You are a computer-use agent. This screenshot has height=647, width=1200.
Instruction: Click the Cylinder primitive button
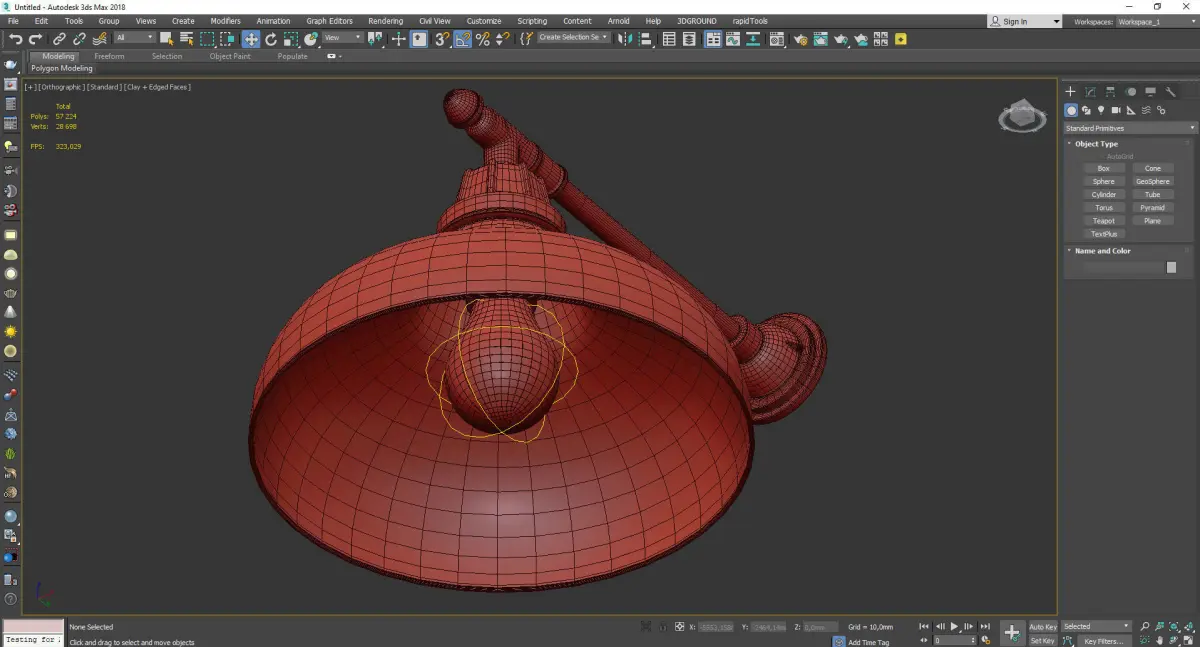tap(1103, 194)
